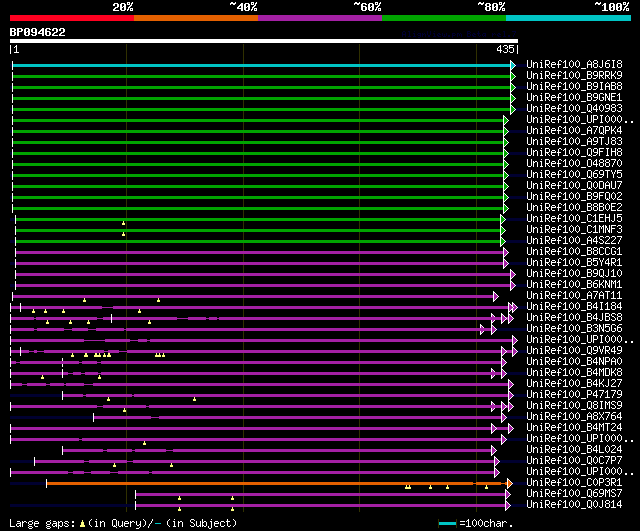
Task: Select the UniRef100_A4S227 label
Action: pyautogui.click(x=574, y=241)
